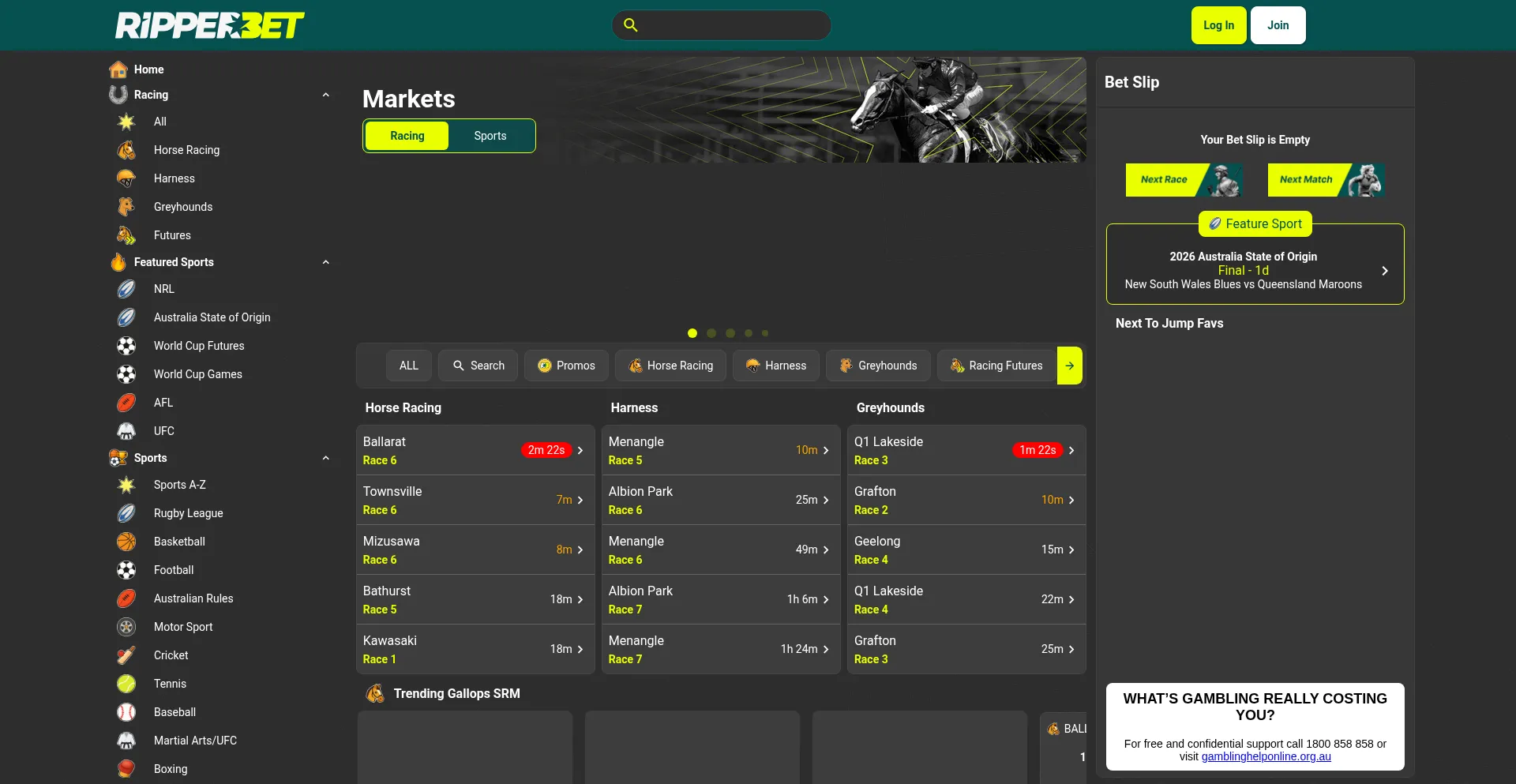The image size is (1516, 784).
Task: Filter by Greyhounds chip
Action: pos(878,366)
